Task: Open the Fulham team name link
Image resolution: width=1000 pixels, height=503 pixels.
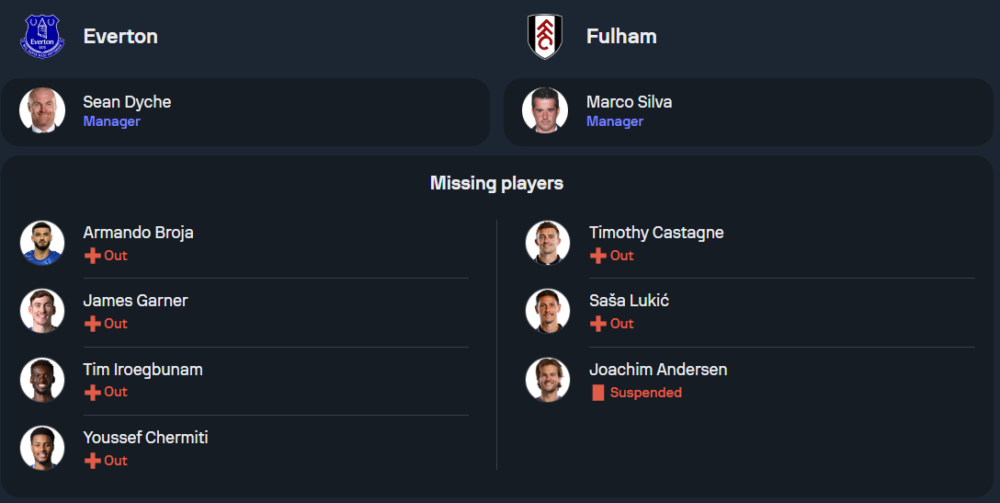Action: [x=621, y=37]
